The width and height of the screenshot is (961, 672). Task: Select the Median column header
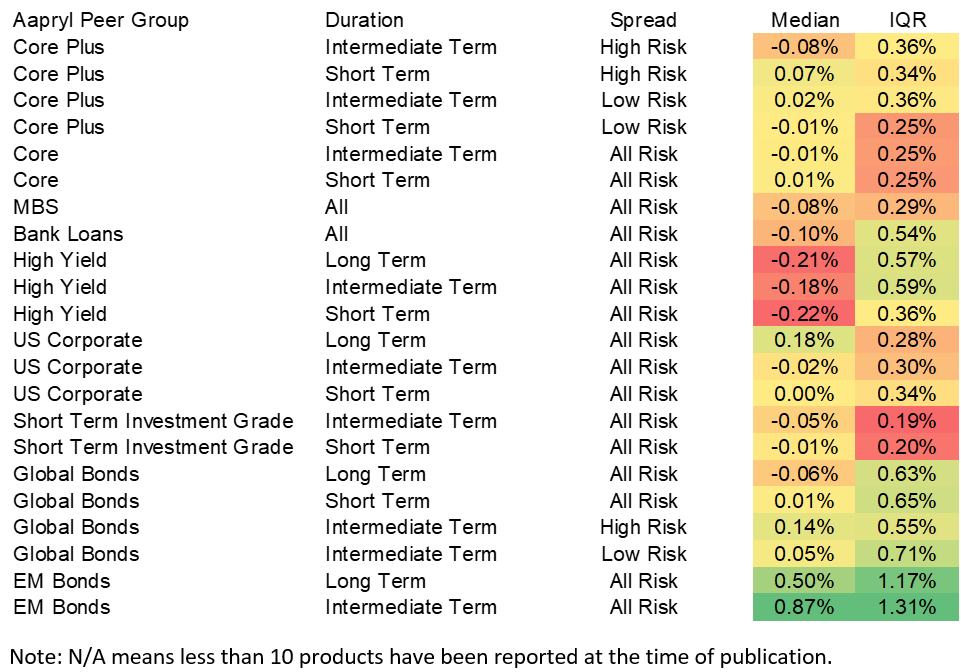point(805,20)
